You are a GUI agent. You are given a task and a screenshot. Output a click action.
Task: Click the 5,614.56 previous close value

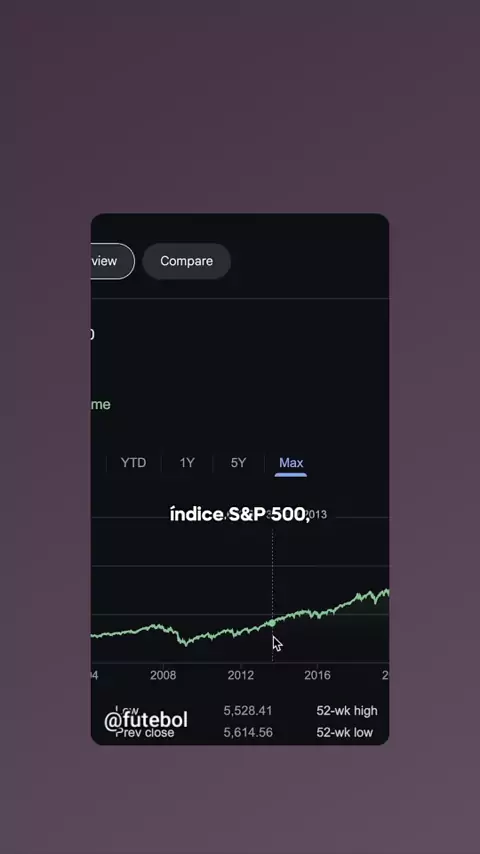tap(248, 733)
